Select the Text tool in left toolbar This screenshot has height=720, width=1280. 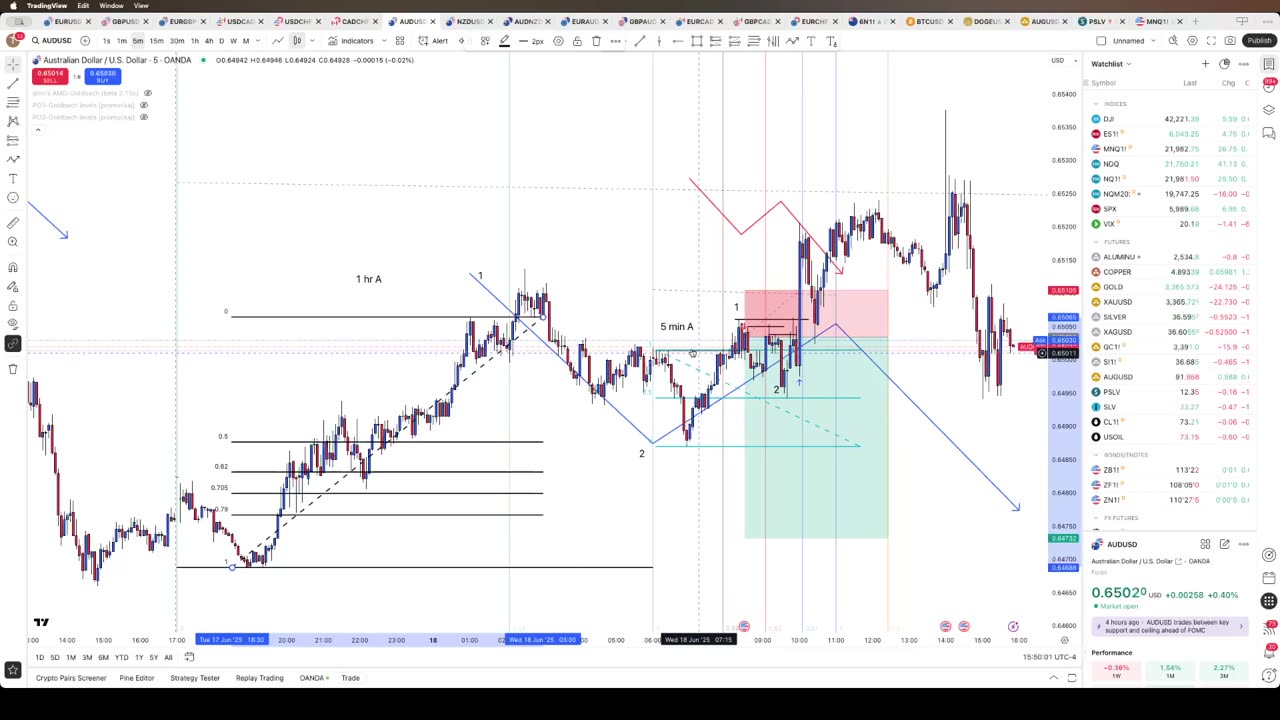click(13, 178)
